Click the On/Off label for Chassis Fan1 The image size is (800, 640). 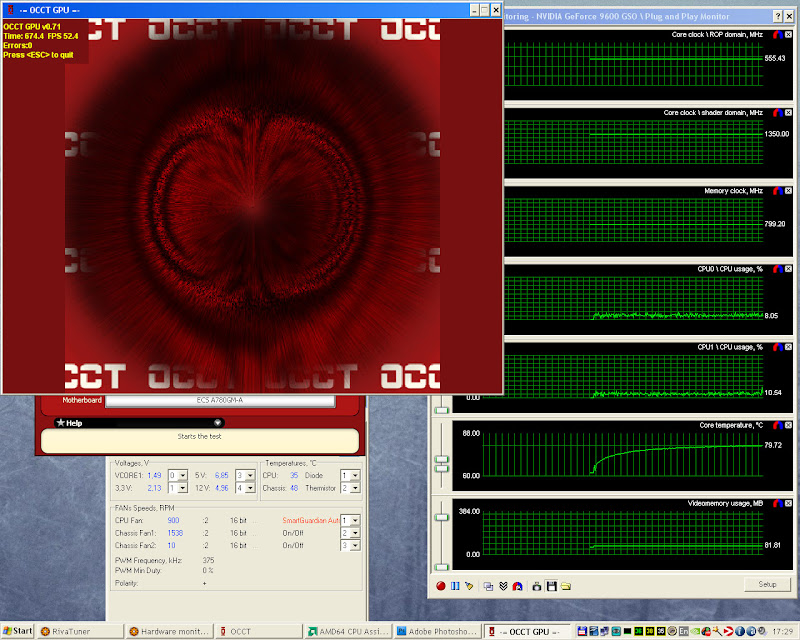point(293,533)
